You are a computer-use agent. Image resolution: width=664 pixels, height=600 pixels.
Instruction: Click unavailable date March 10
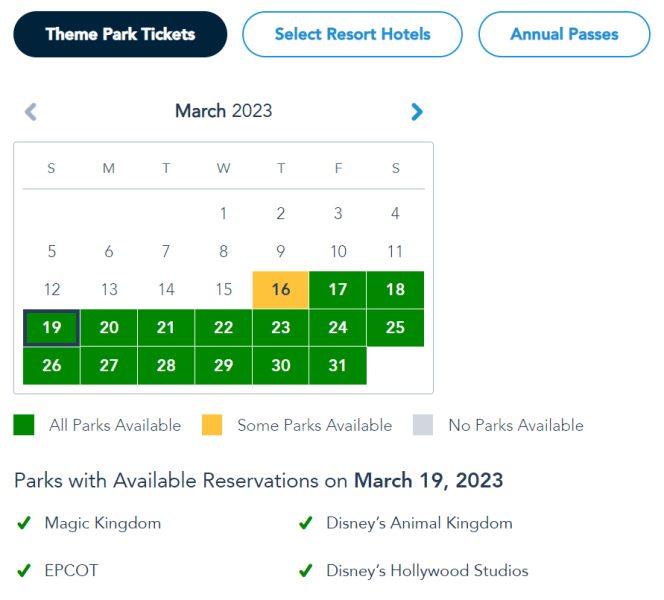(338, 252)
